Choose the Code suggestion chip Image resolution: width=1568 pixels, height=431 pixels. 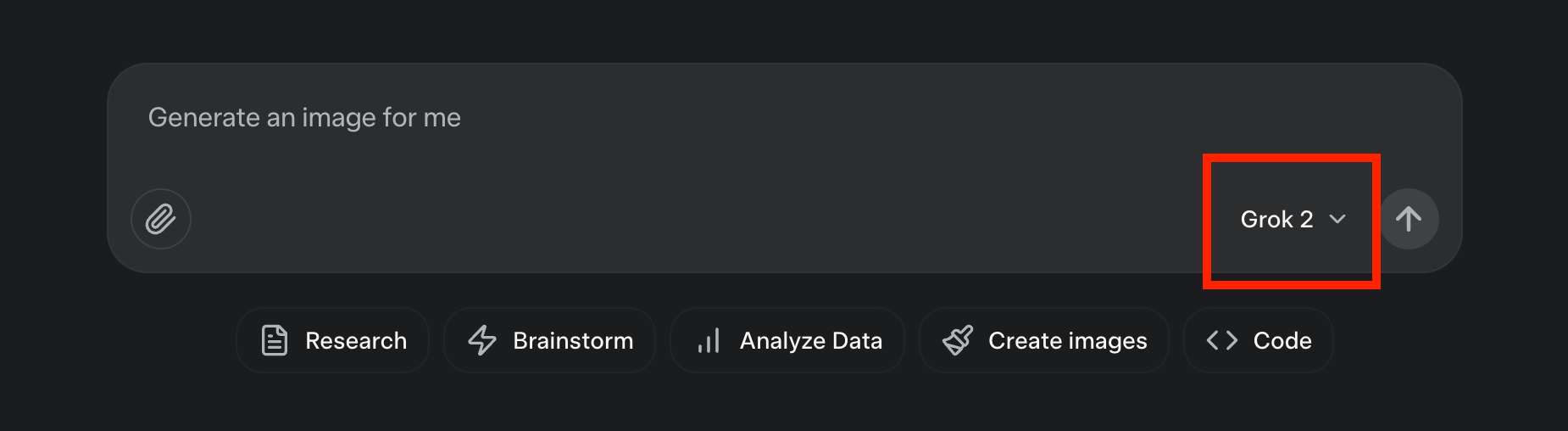pyautogui.click(x=1258, y=340)
